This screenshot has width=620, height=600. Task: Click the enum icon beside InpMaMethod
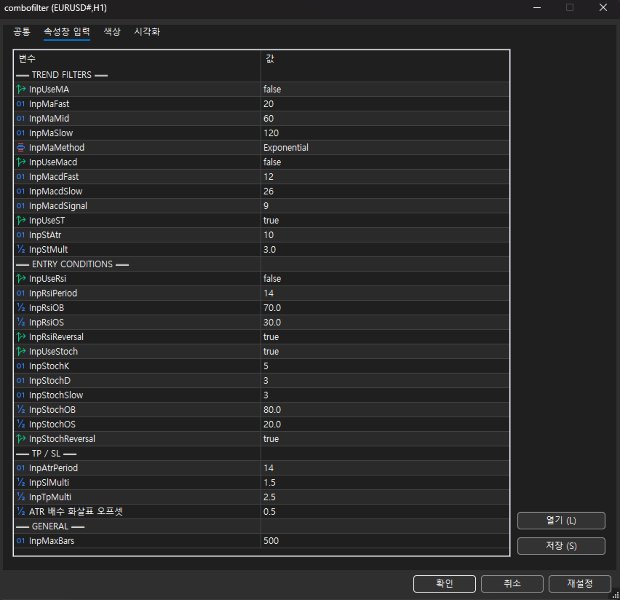(x=21, y=148)
